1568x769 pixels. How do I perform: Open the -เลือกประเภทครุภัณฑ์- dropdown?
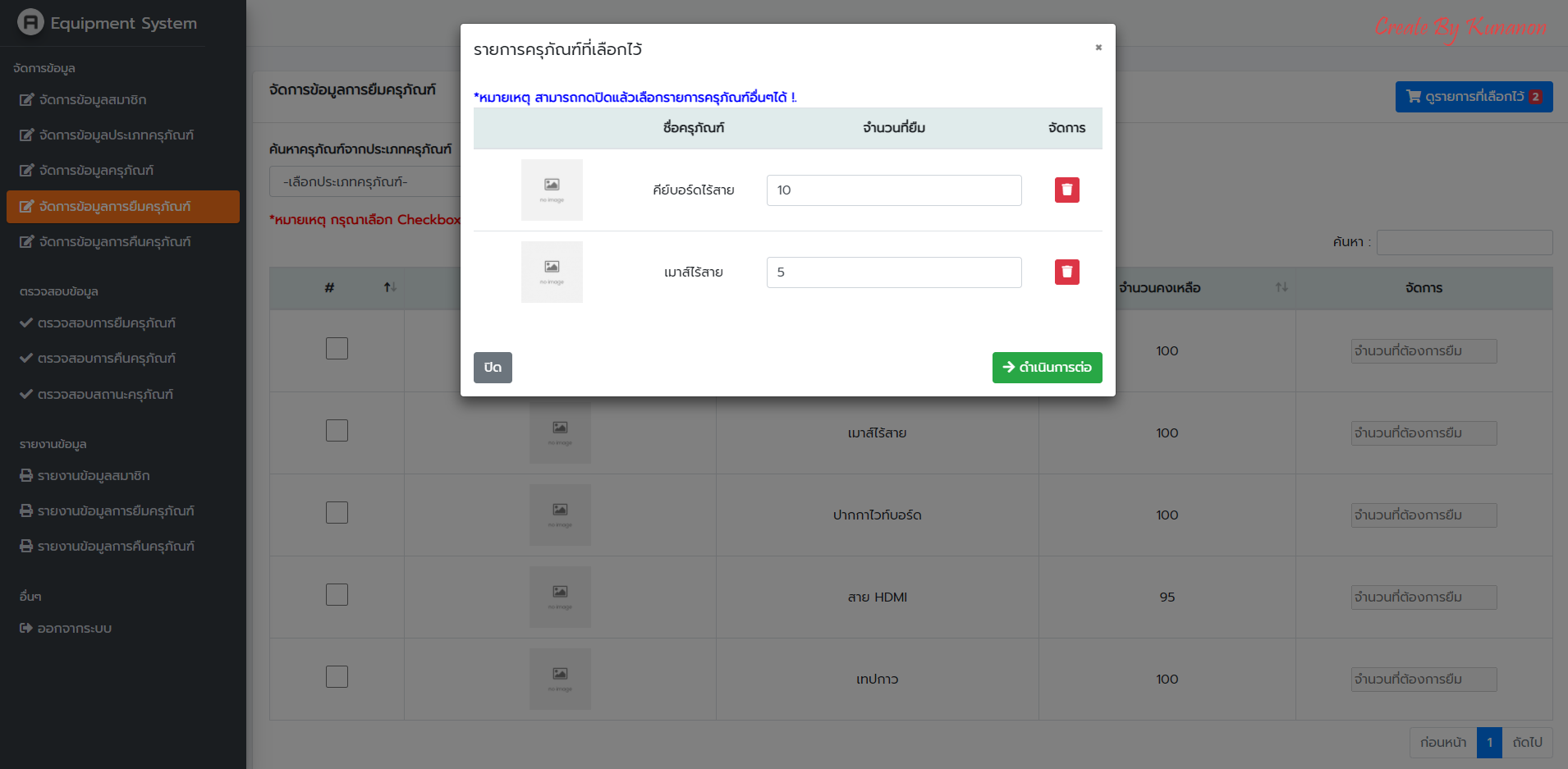click(x=365, y=182)
